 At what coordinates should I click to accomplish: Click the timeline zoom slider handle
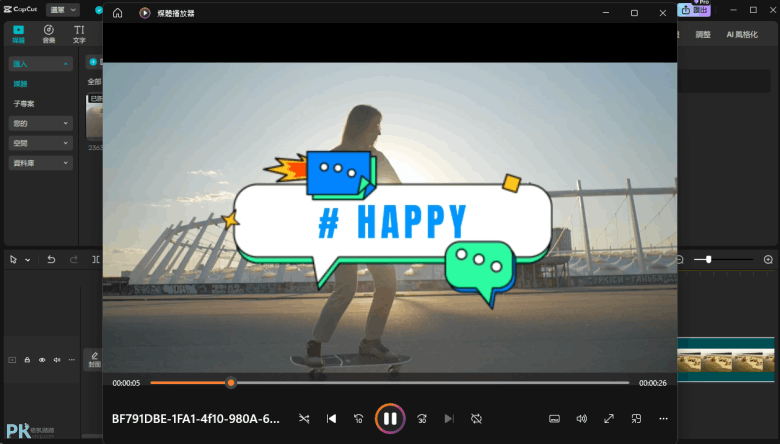click(x=708, y=260)
